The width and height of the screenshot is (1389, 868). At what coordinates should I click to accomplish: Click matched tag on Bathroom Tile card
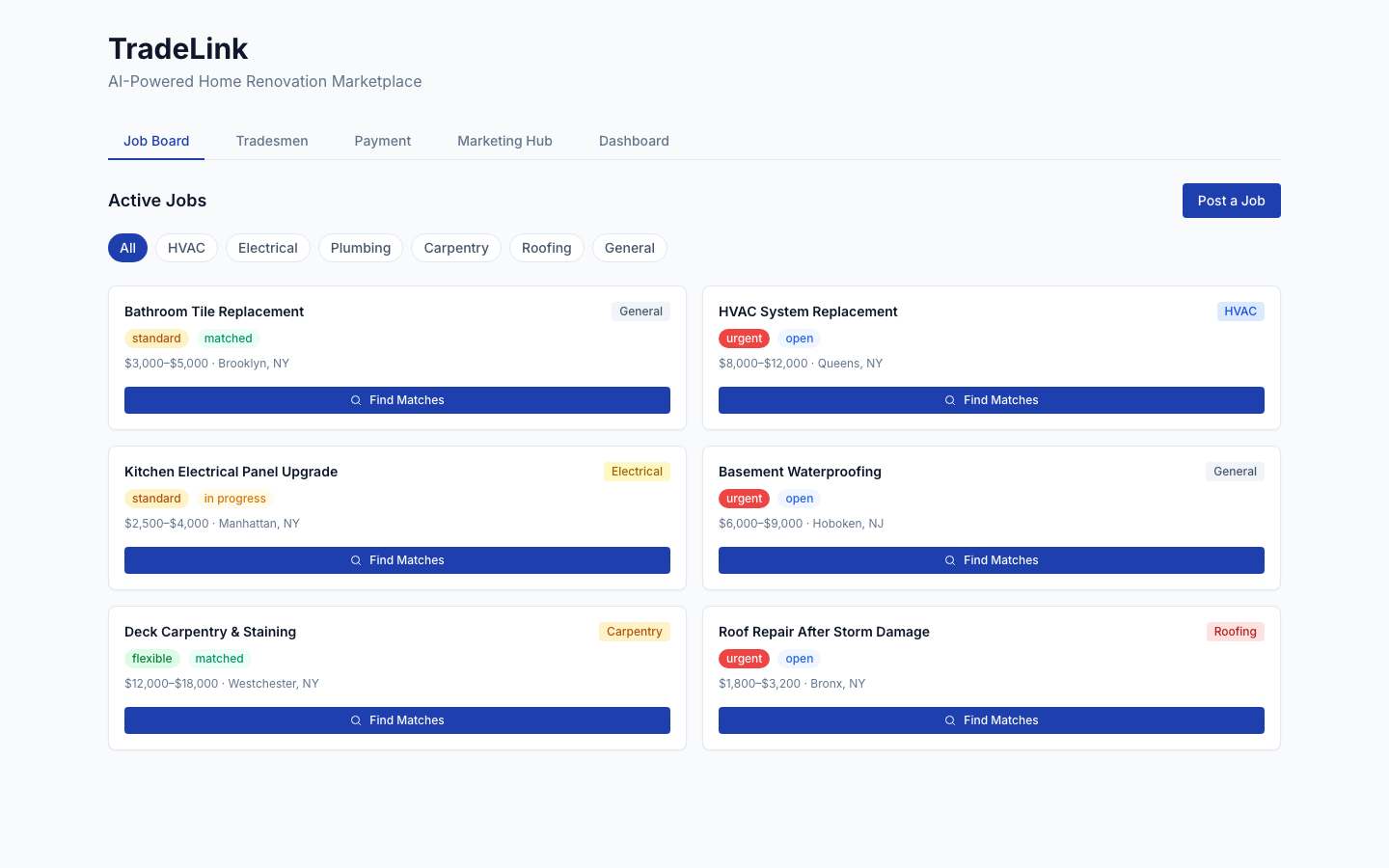pos(229,339)
